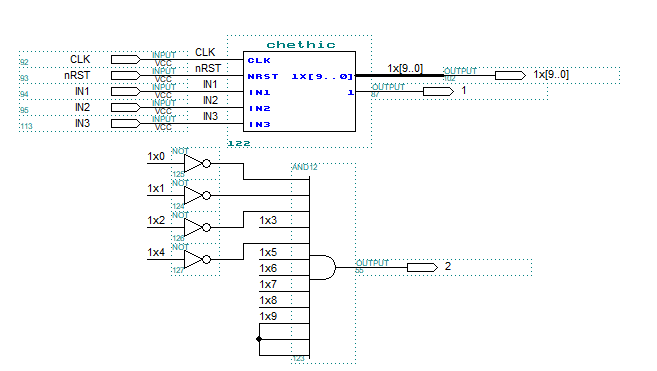Click the 1x8 wire label
The width and height of the screenshot is (657, 371).
[x=268, y=300]
